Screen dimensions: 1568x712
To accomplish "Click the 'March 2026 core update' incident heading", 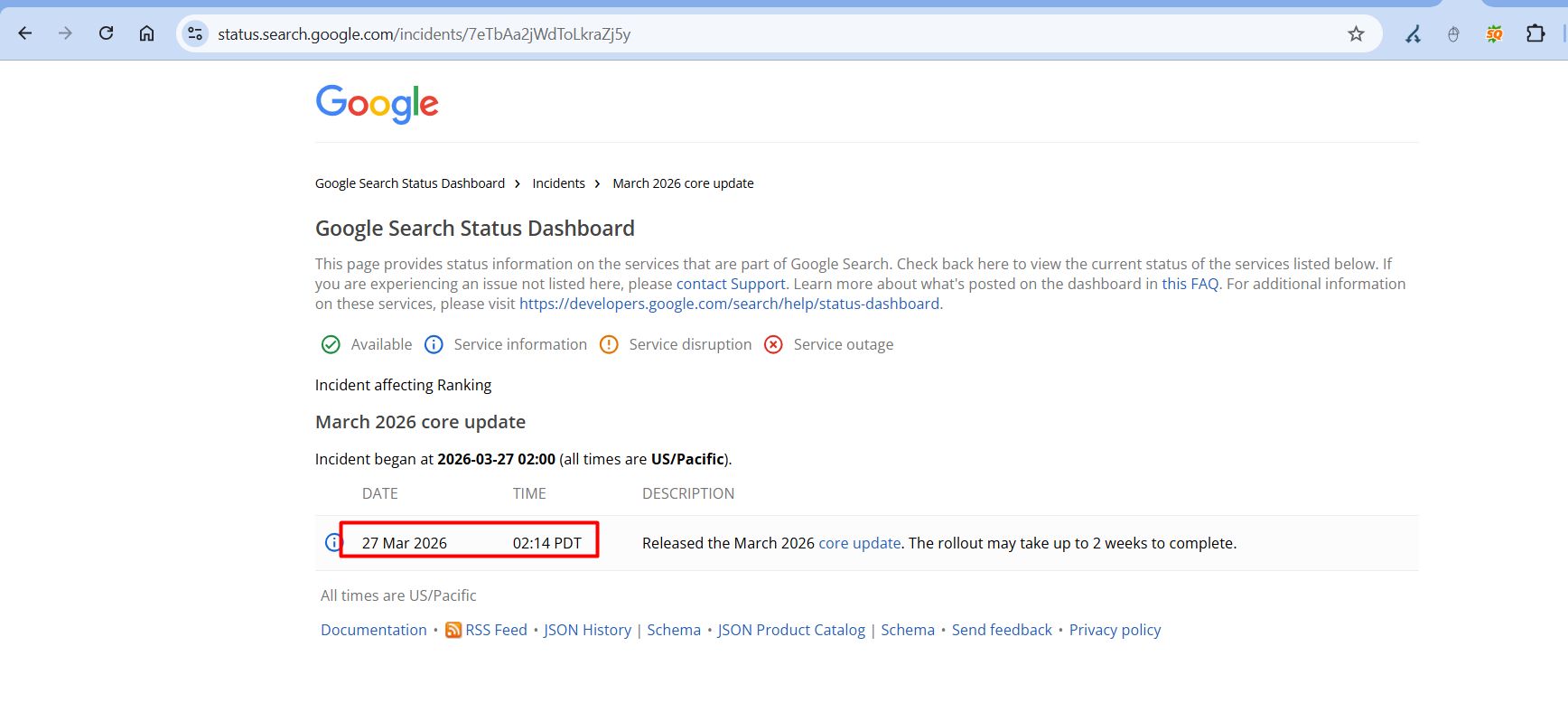I will [x=420, y=422].
